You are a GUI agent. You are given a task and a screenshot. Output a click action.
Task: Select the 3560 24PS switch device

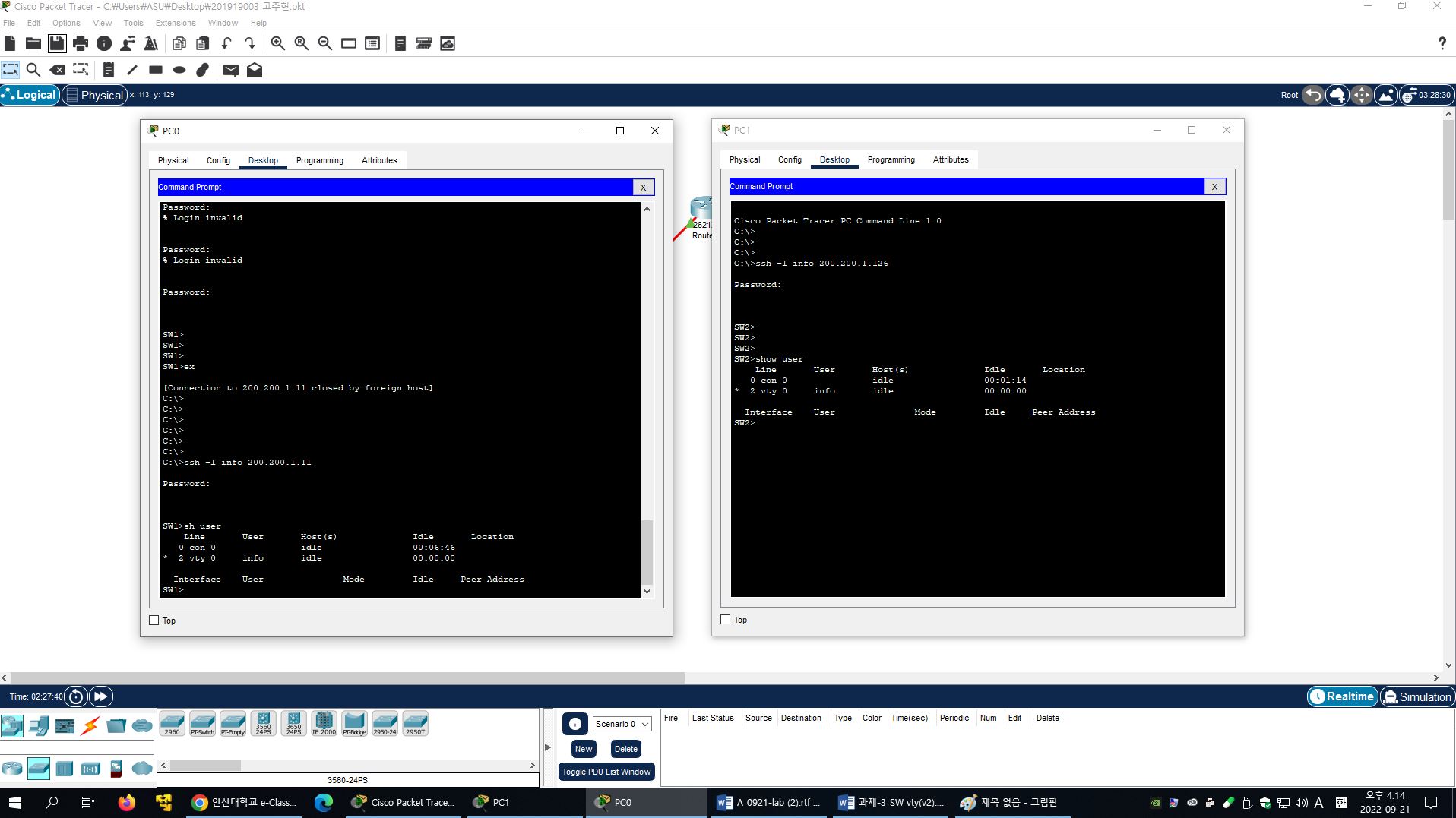[264, 724]
